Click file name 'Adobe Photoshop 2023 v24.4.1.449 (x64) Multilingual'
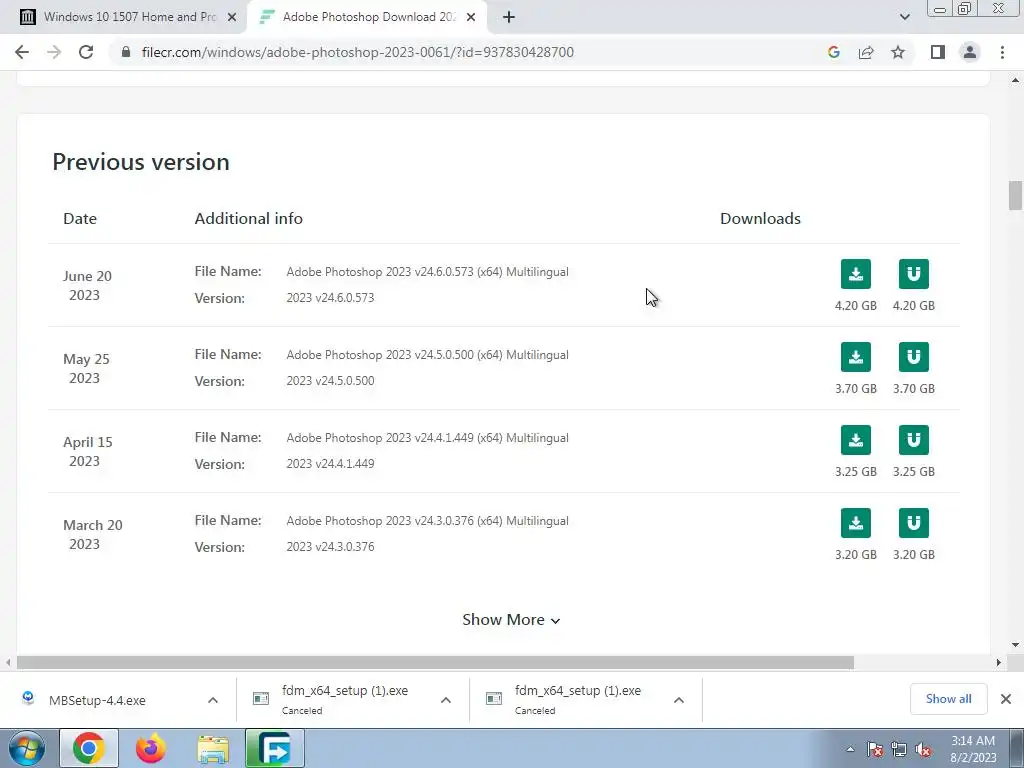 point(427,438)
